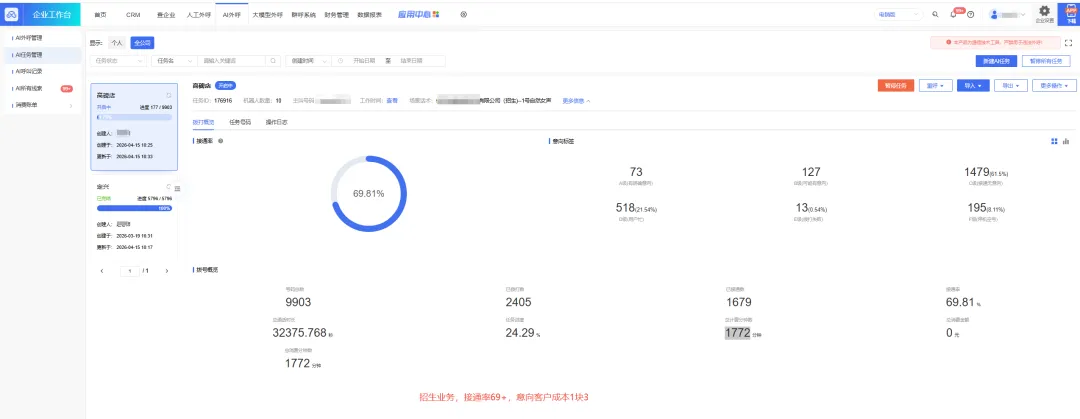The height and width of the screenshot is (419, 1080).
Task: Open AI任务管理 in the sidebar
Action: [x=41, y=54]
